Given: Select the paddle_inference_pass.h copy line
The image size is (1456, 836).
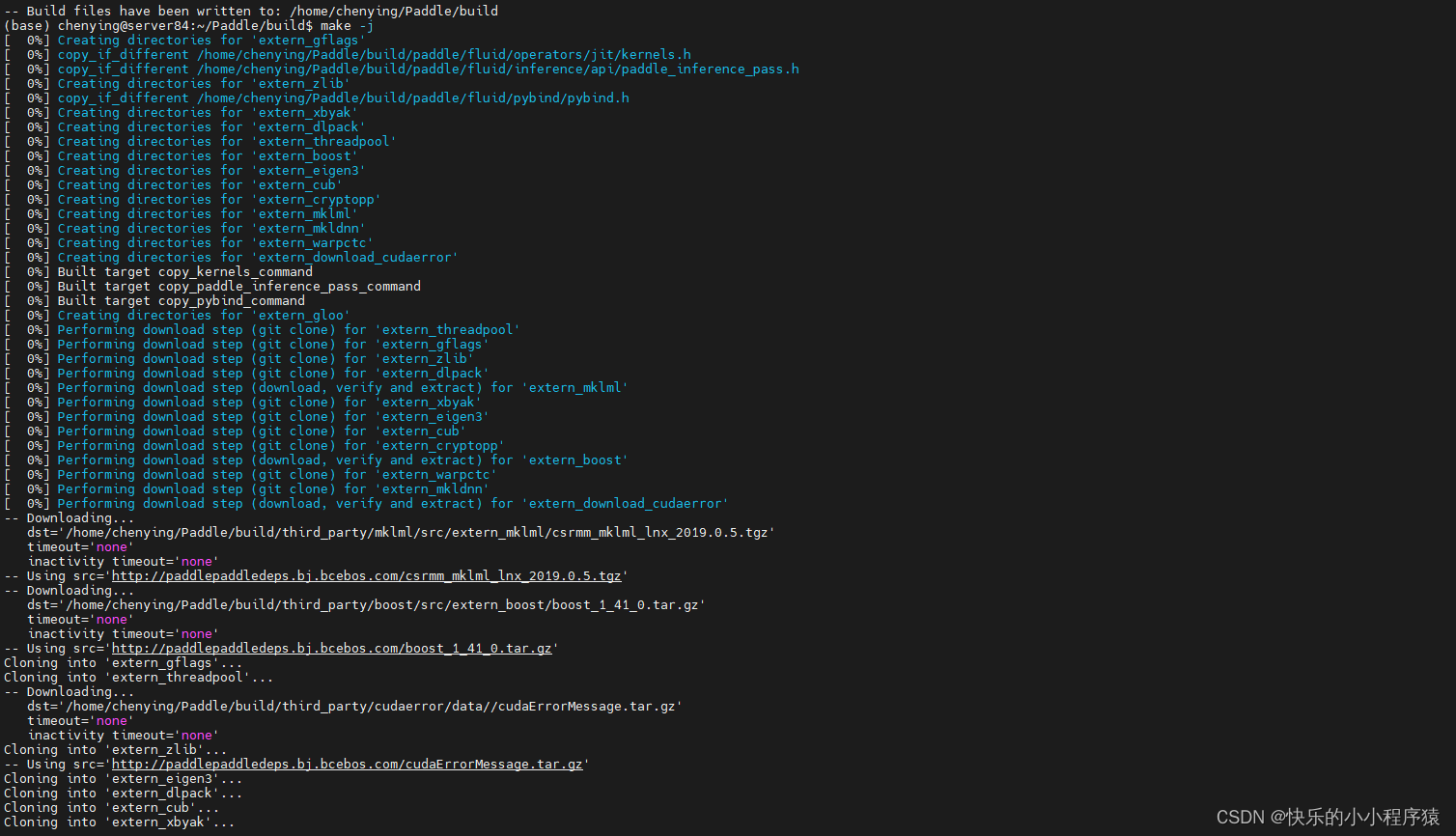Looking at the screenshot, I should pos(402,69).
